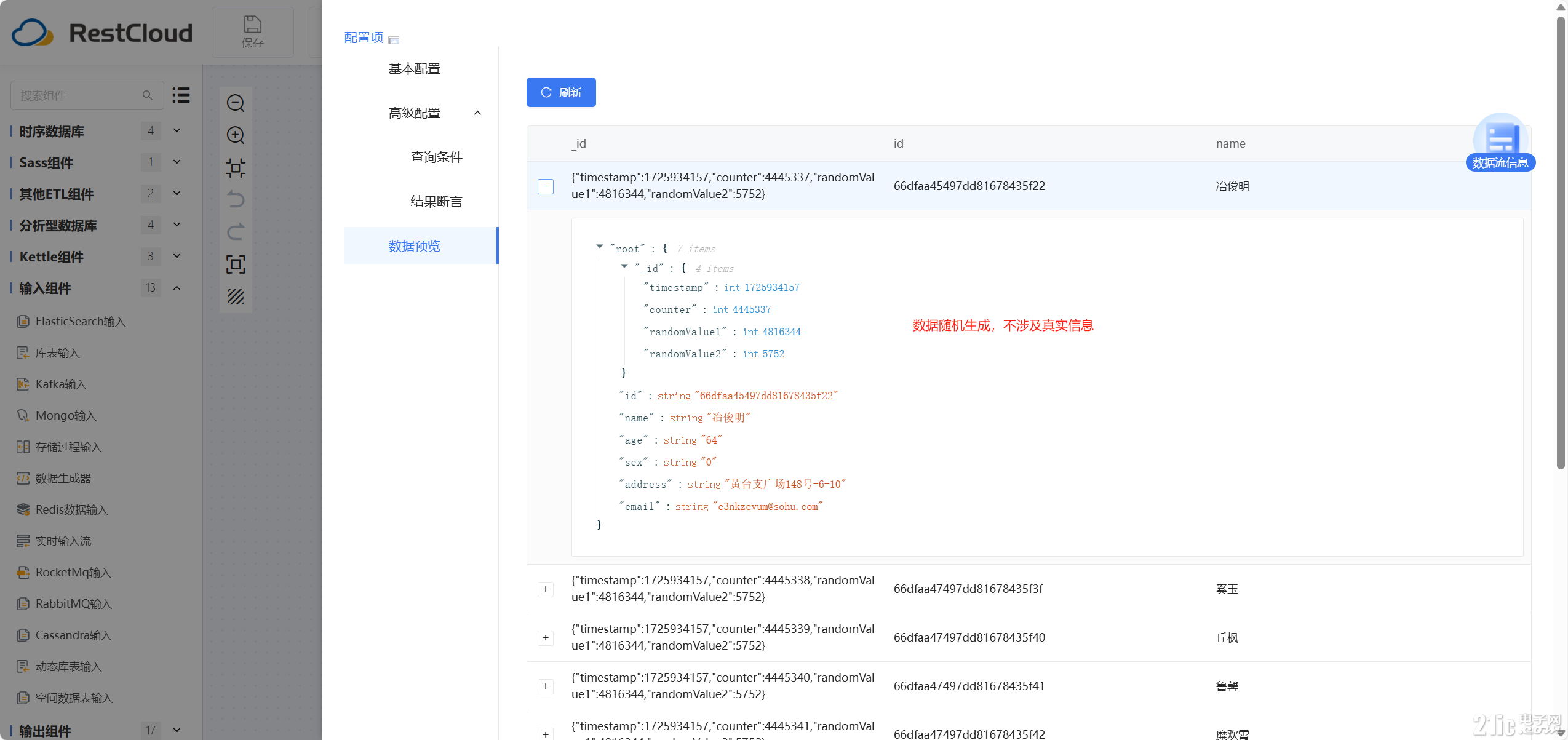Open the 数据流信息 floating icon
1568x740 pixels.
point(1500,142)
